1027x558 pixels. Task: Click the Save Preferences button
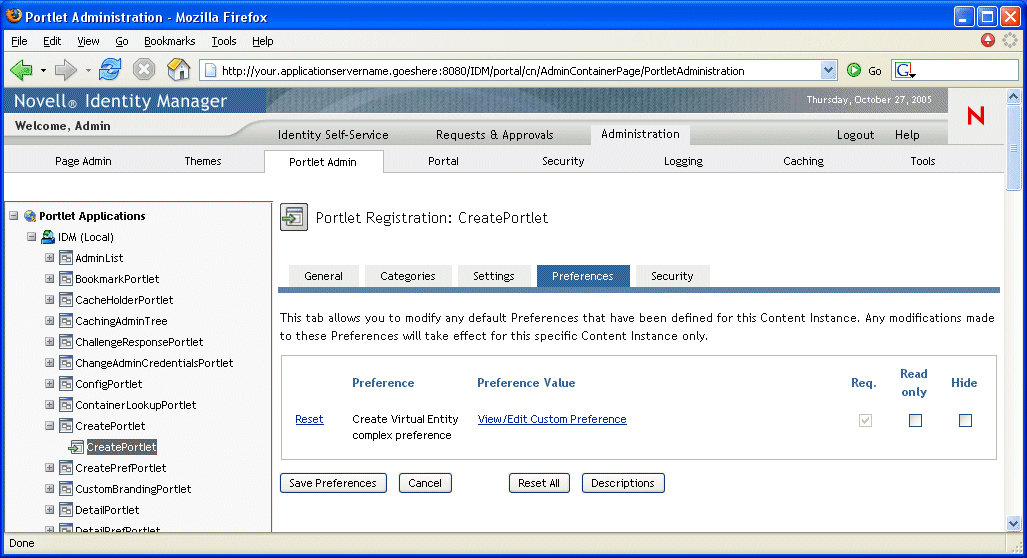[x=333, y=483]
